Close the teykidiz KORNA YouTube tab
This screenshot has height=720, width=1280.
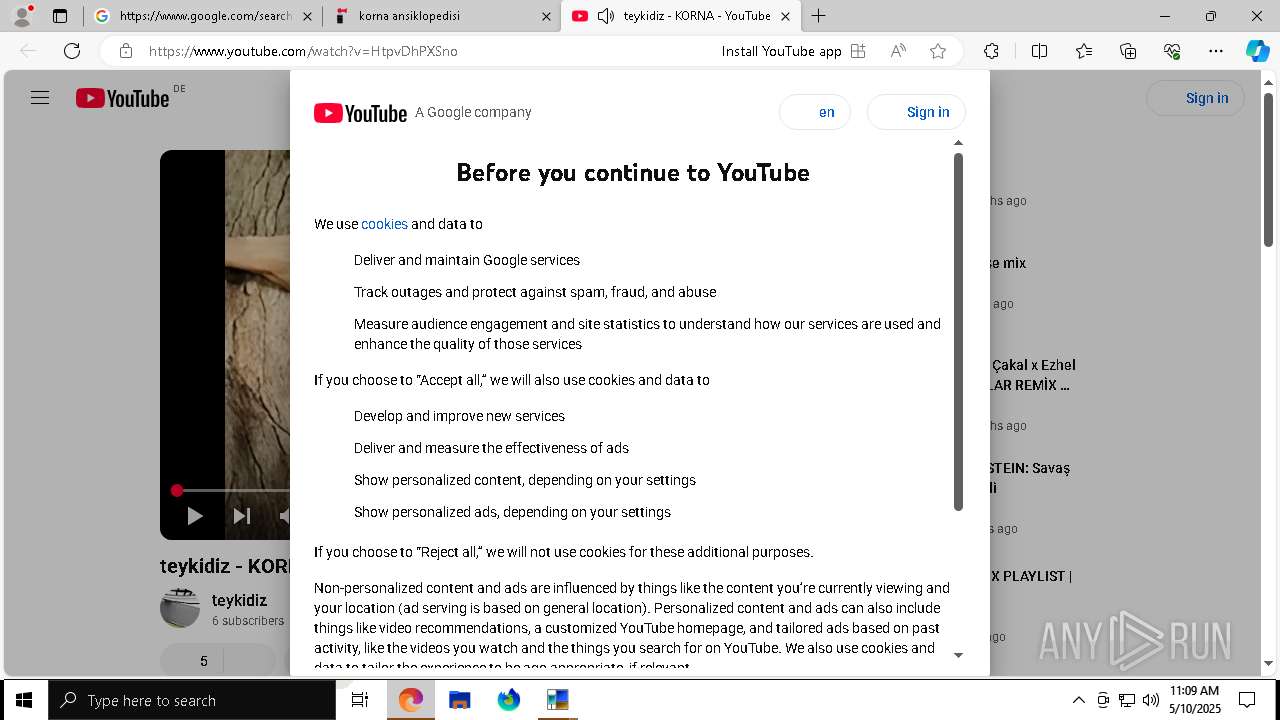(786, 16)
